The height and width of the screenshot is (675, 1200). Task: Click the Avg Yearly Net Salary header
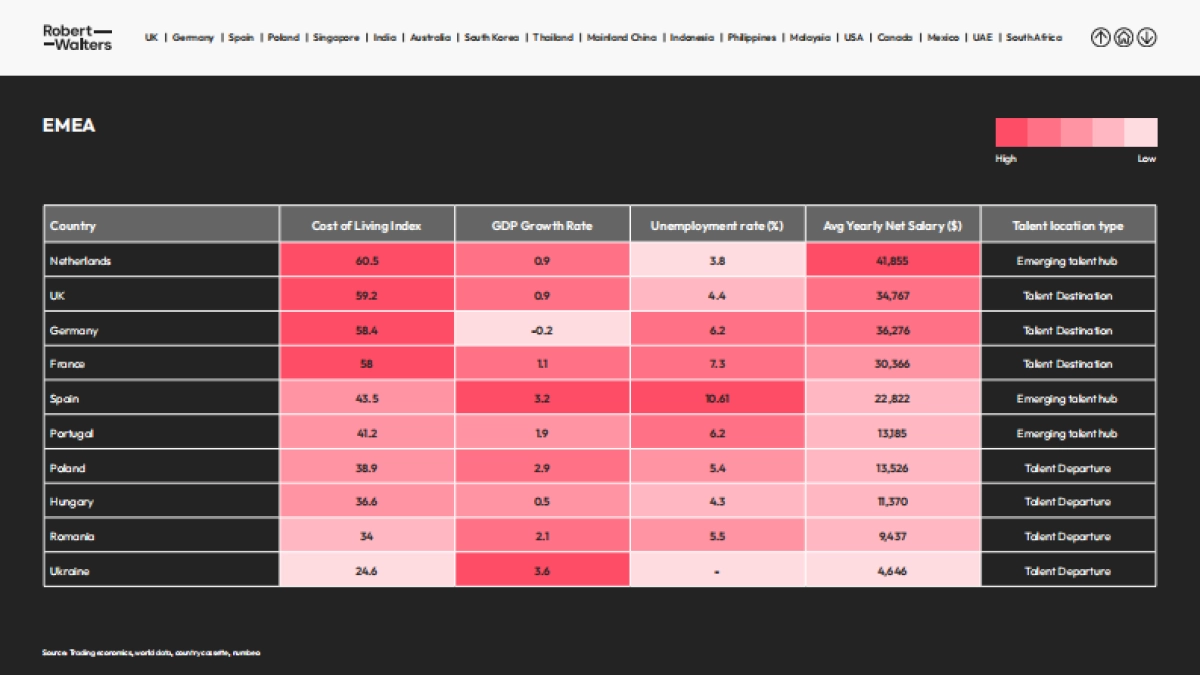(892, 226)
